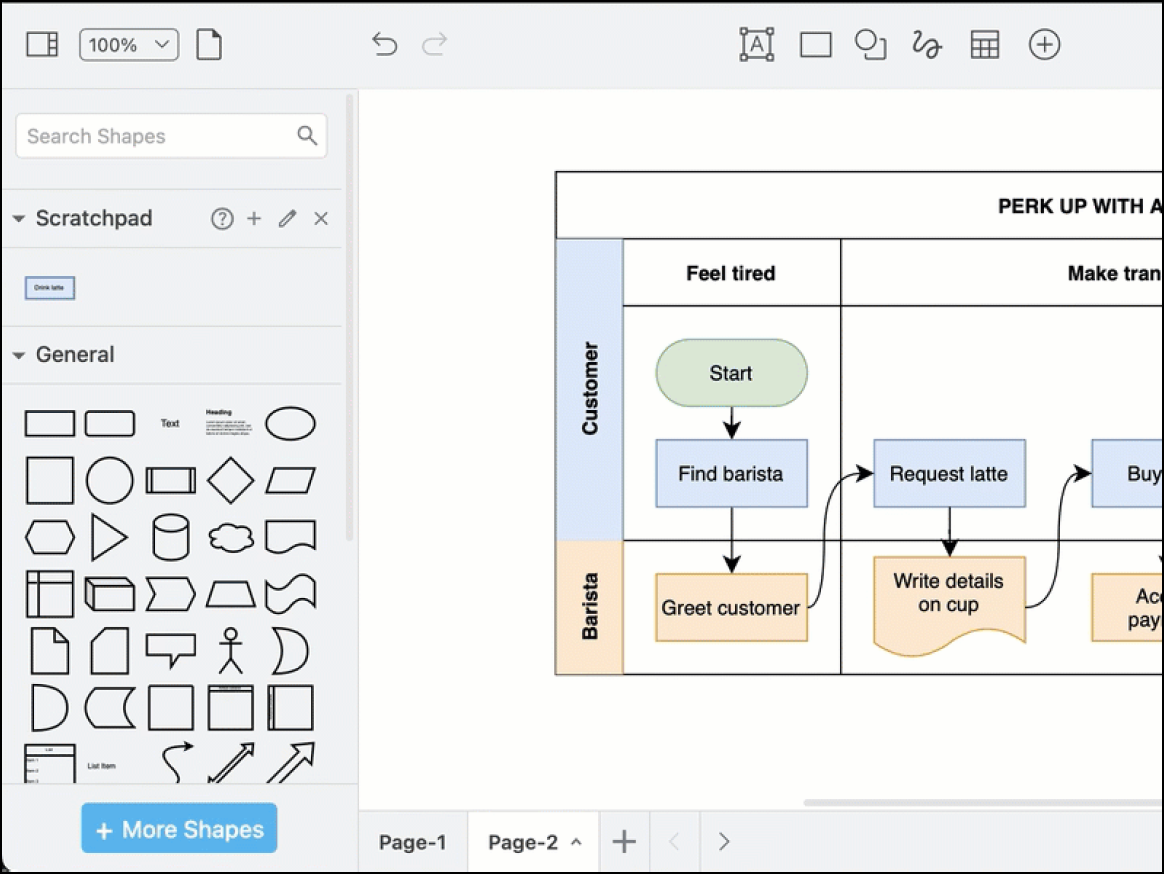Viewport: 1164px width, 874px height.
Task: Click the horizontal canvas scrollbar
Action: point(983,803)
